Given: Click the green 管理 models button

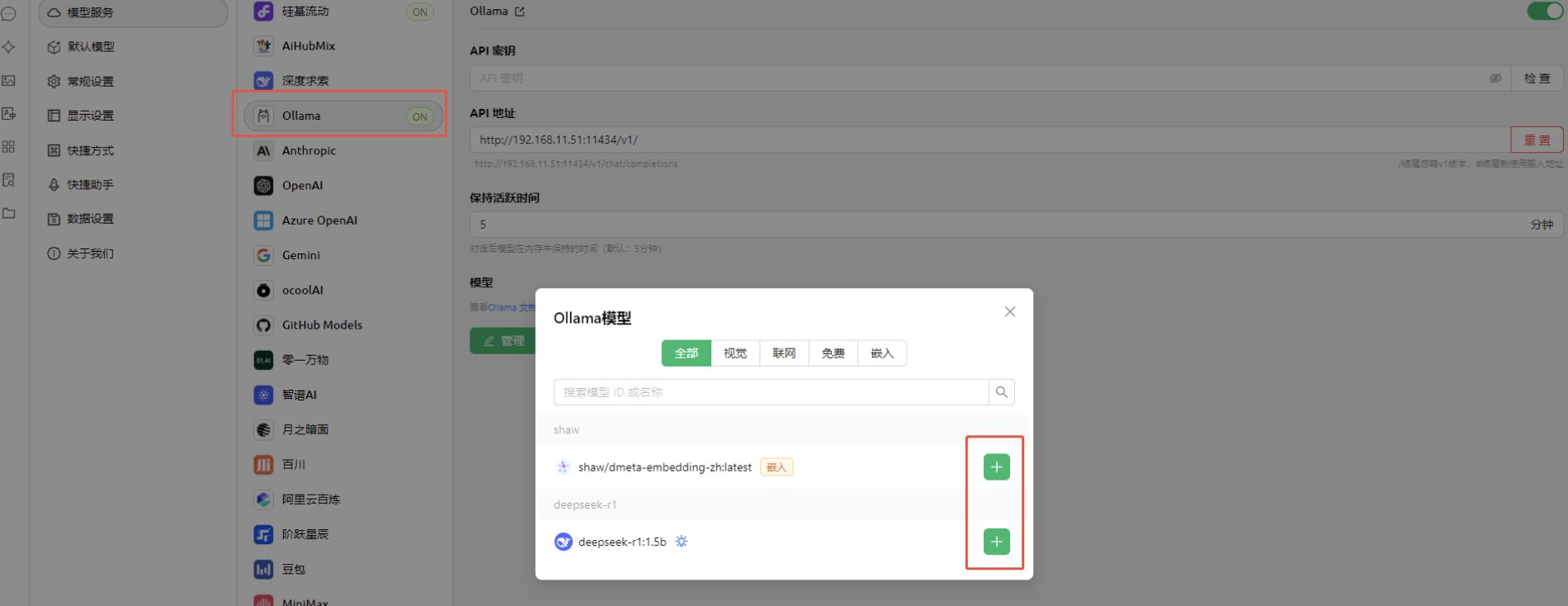Looking at the screenshot, I should pos(503,341).
